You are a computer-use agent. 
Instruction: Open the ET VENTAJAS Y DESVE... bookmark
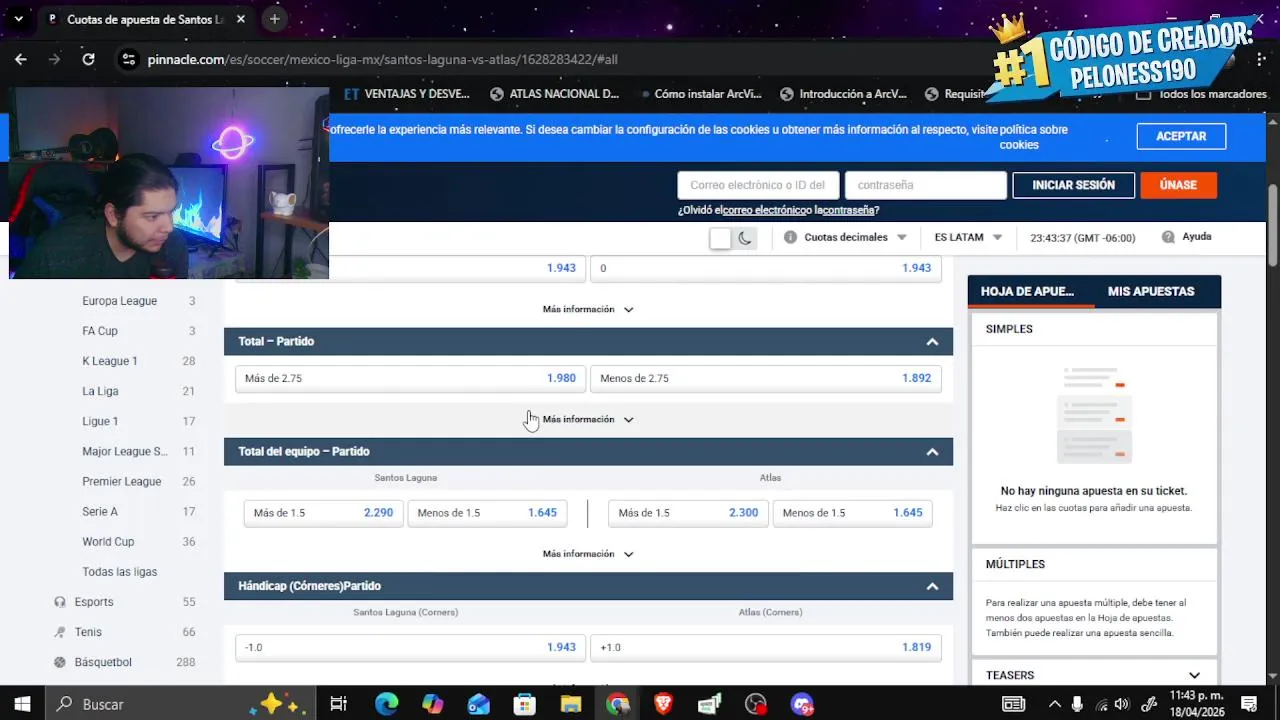(x=406, y=94)
